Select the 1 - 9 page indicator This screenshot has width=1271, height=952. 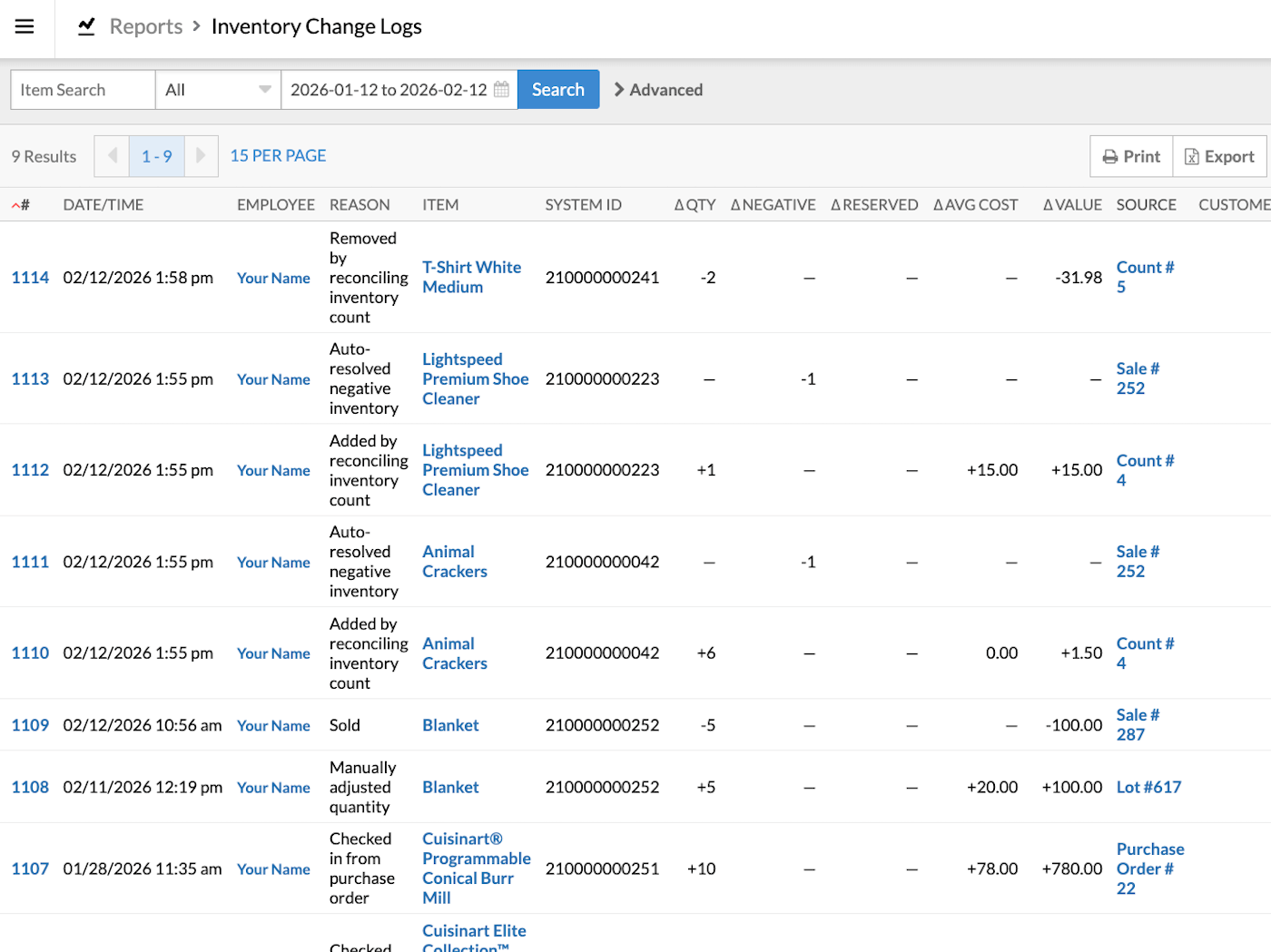click(156, 156)
